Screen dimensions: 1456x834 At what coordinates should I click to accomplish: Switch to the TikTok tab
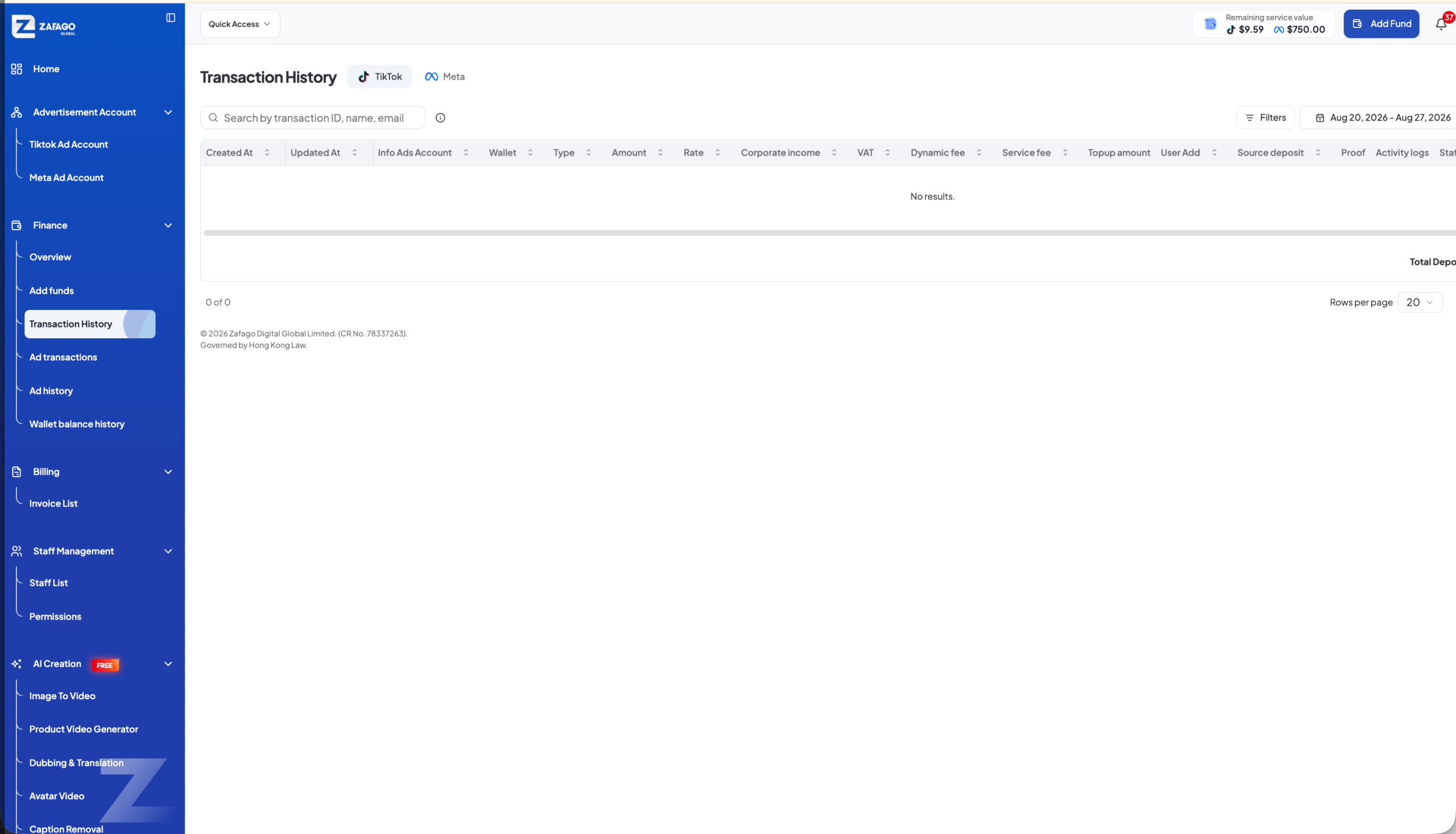pyautogui.click(x=379, y=77)
